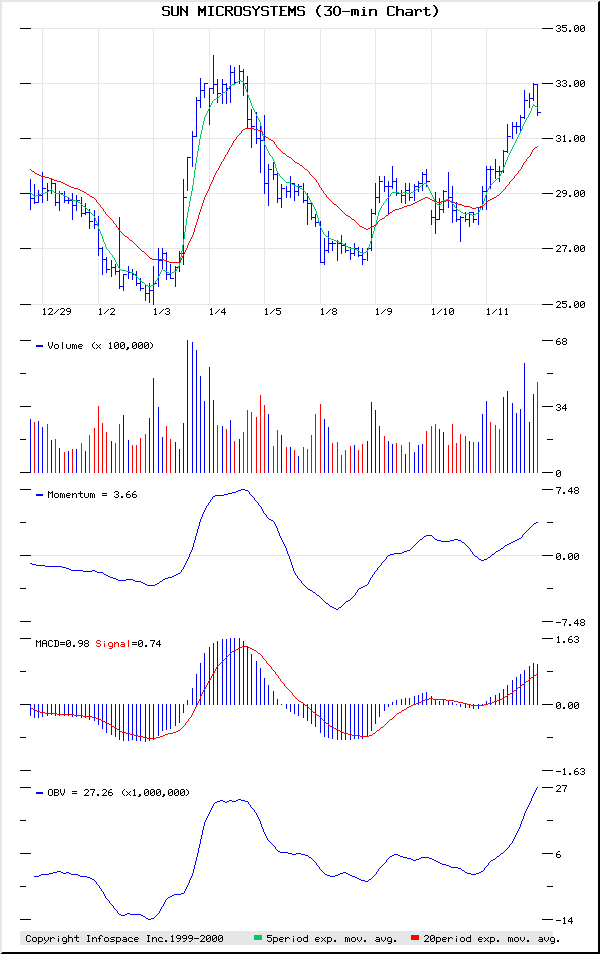600x954 pixels.
Task: Click the SUN MICROSYSTEMS (30-min Chart) title
Action: coord(300,11)
